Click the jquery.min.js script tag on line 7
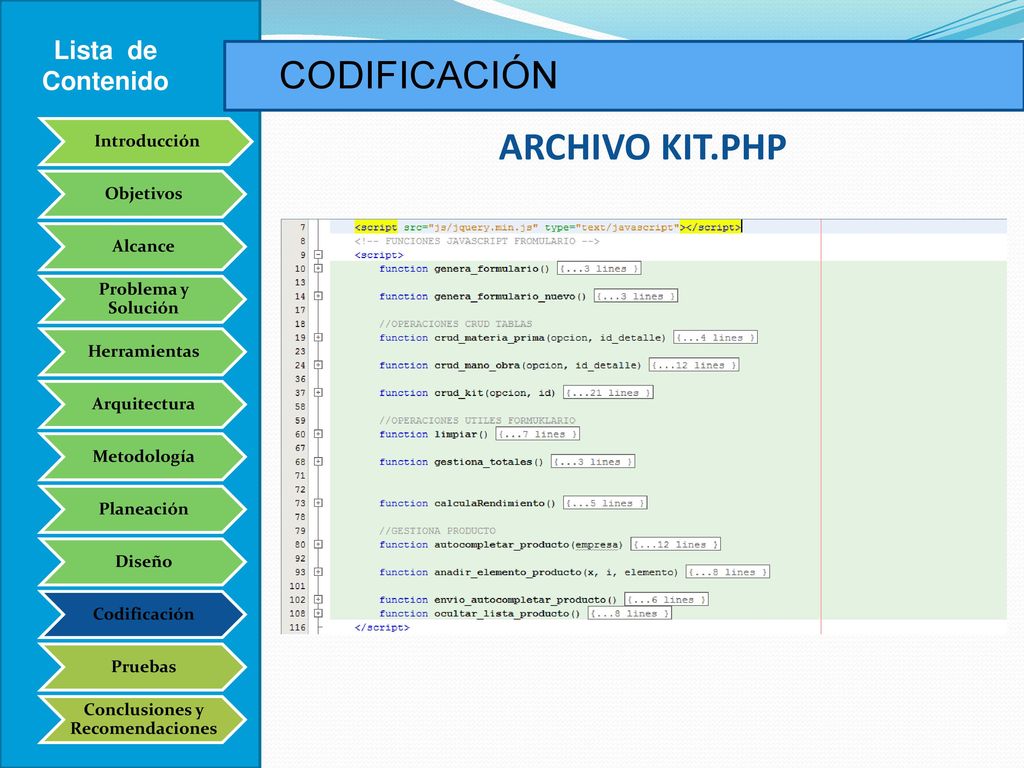Image resolution: width=1024 pixels, height=768 pixels. [548, 227]
